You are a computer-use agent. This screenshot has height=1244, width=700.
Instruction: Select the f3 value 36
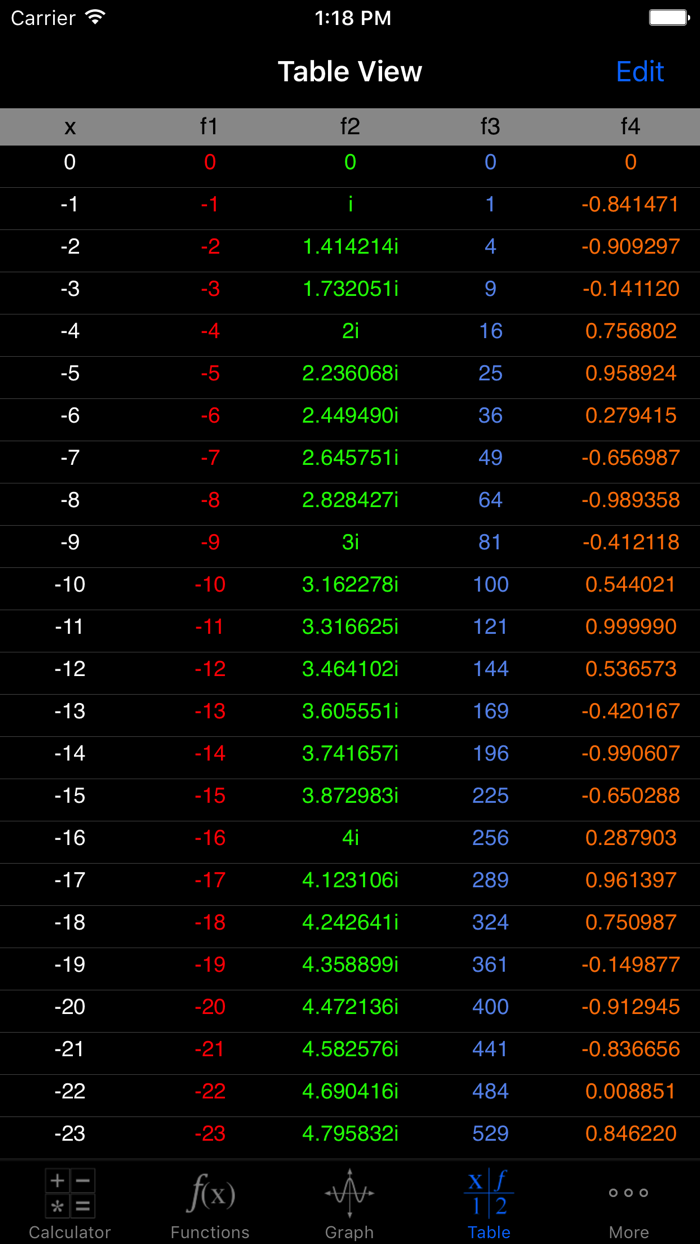[490, 416]
